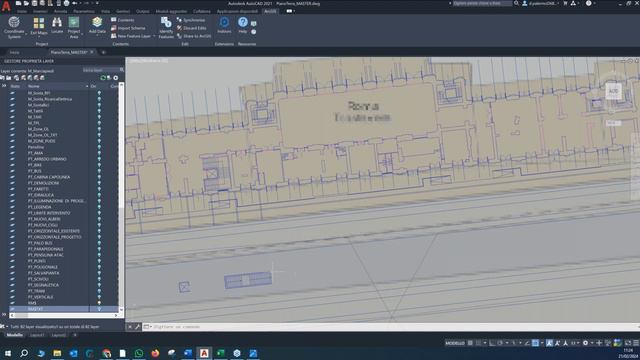Screen dimensions: 640x360
Task: Click the layer filter search icon
Action: 122,70
